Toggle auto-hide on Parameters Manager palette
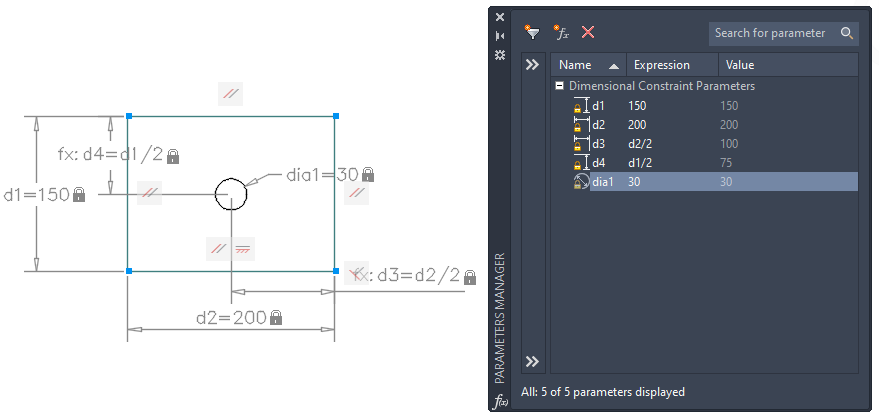 [x=500, y=36]
